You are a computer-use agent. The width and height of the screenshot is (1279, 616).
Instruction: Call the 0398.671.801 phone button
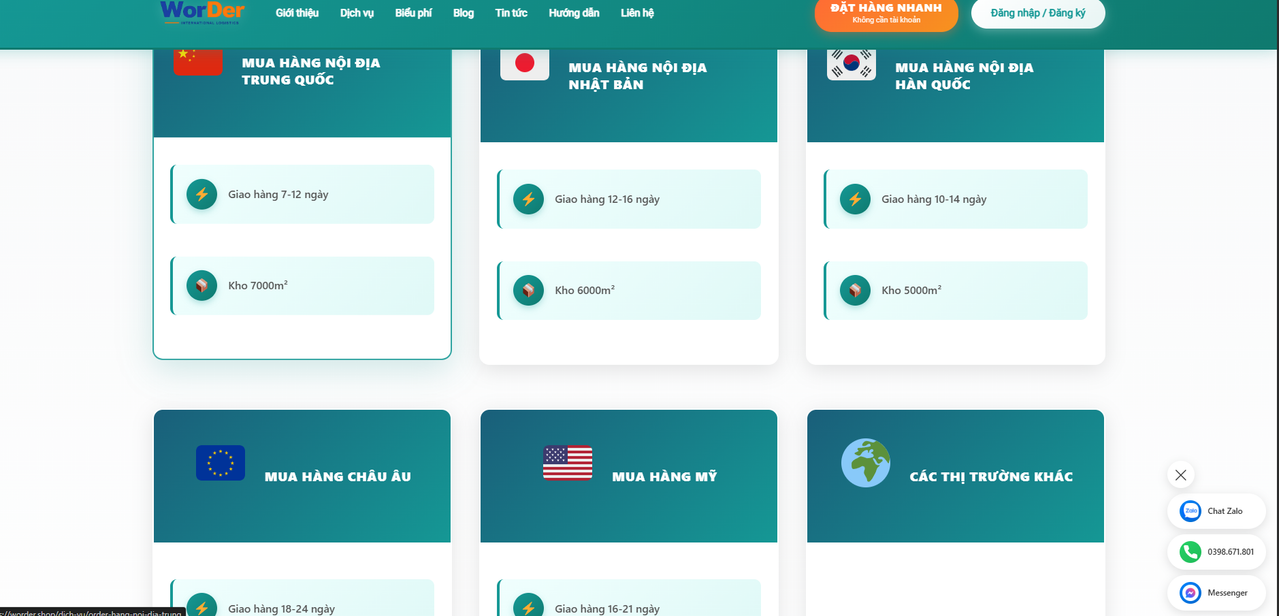click(x=1216, y=552)
